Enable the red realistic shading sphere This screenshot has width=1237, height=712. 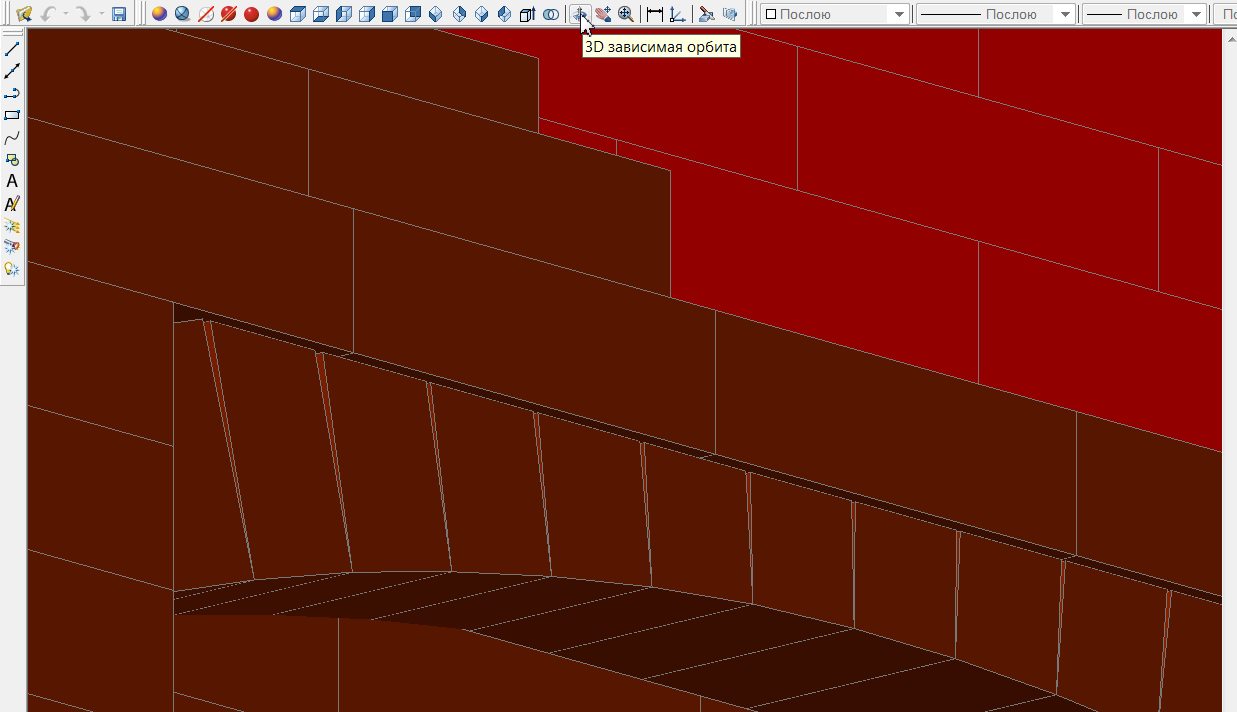tap(251, 14)
